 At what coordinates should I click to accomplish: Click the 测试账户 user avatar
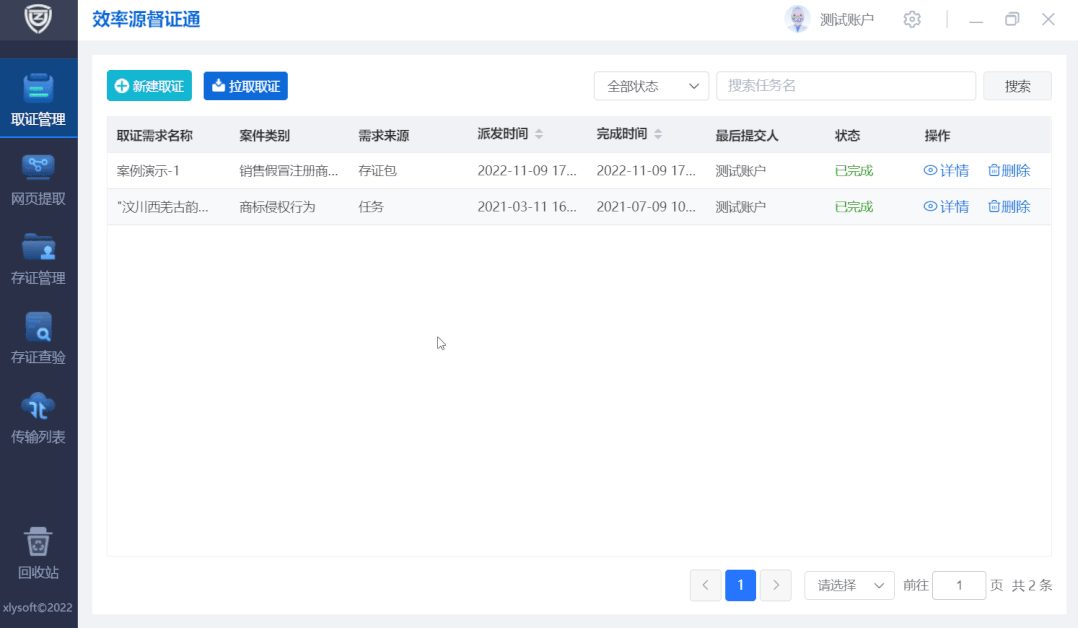(797, 19)
